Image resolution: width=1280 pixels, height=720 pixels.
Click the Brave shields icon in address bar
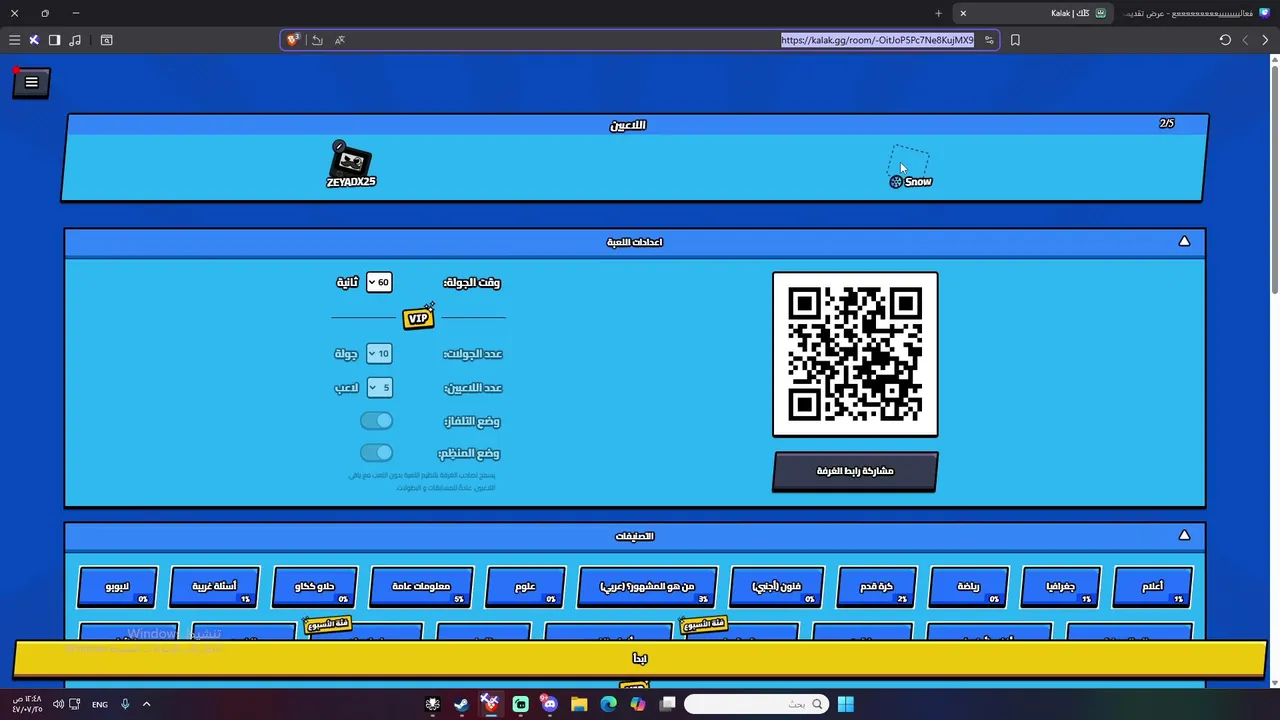pyautogui.click(x=292, y=40)
